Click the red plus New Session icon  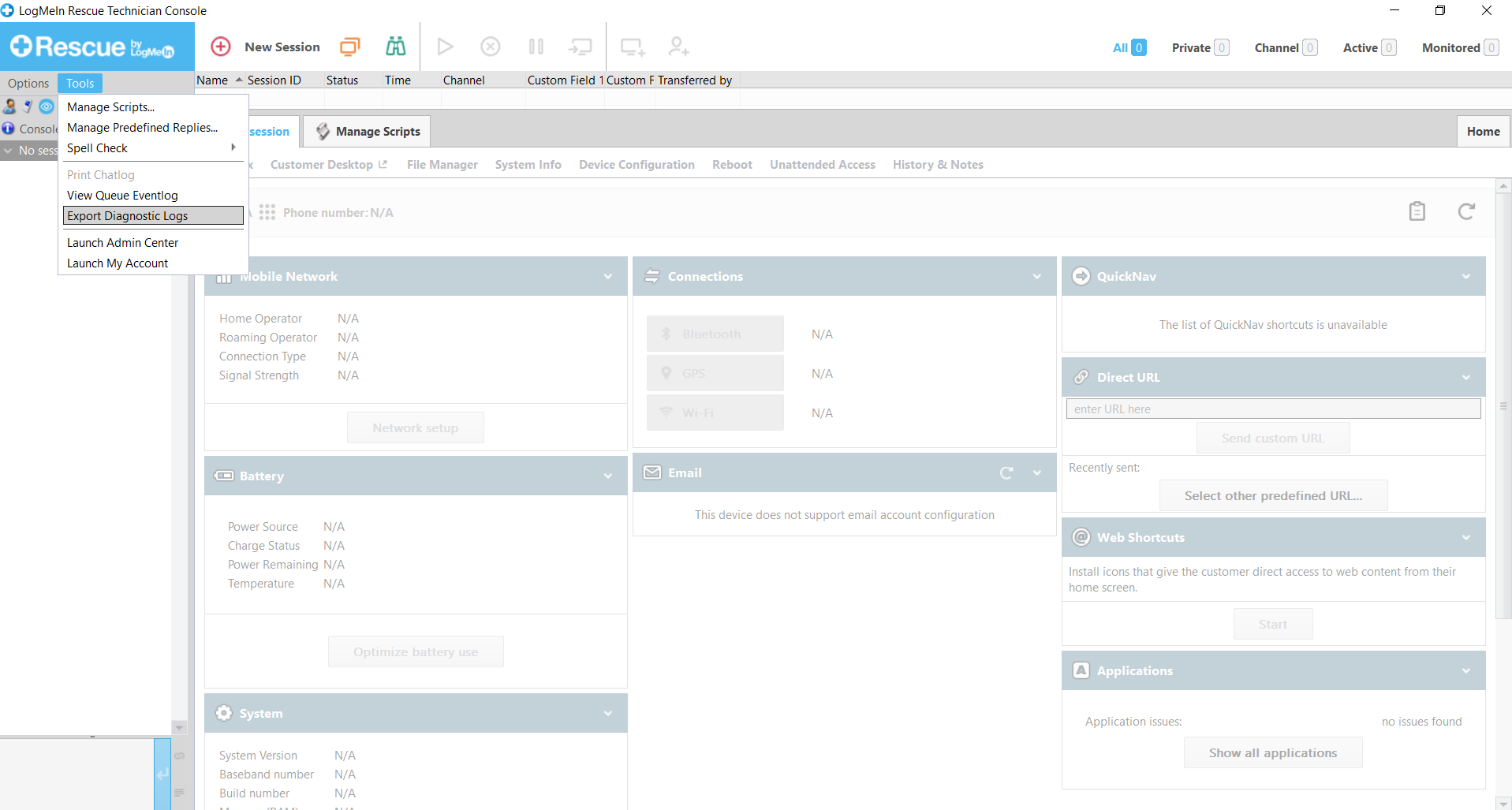tap(221, 47)
